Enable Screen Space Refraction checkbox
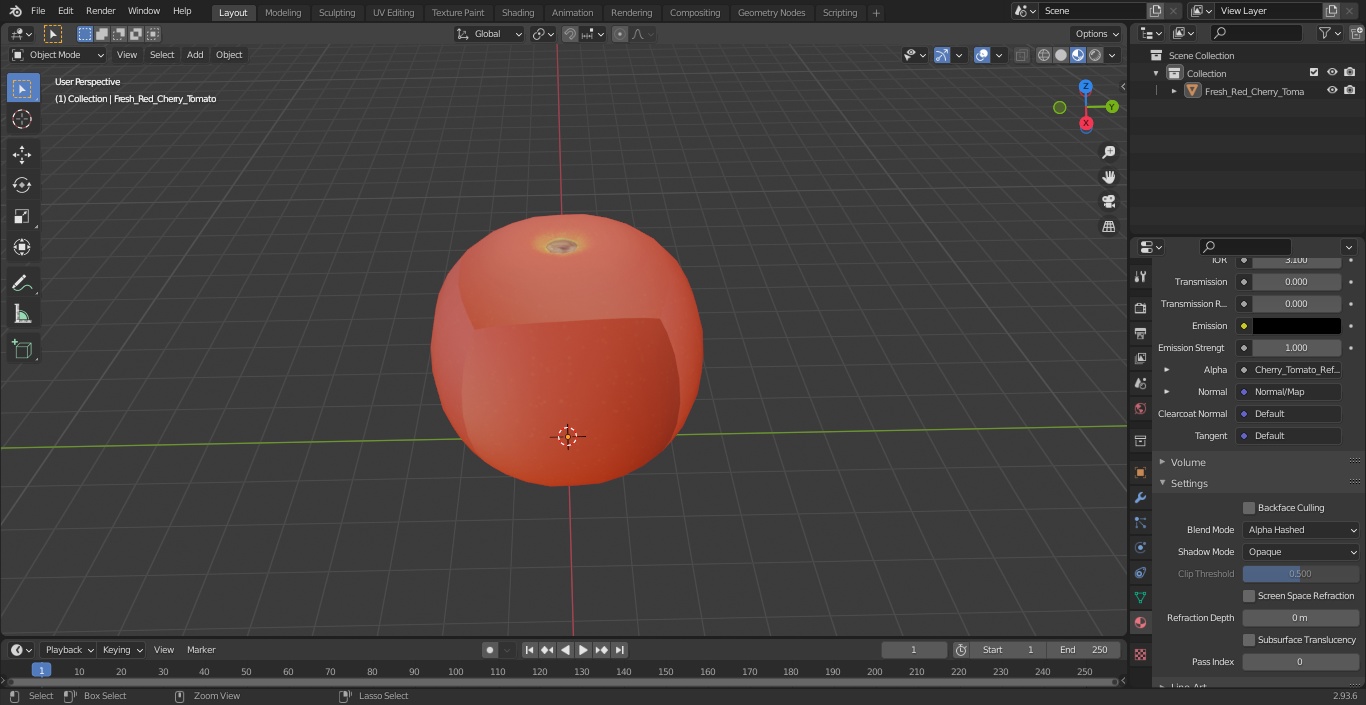The image size is (1366, 705). 1249,596
